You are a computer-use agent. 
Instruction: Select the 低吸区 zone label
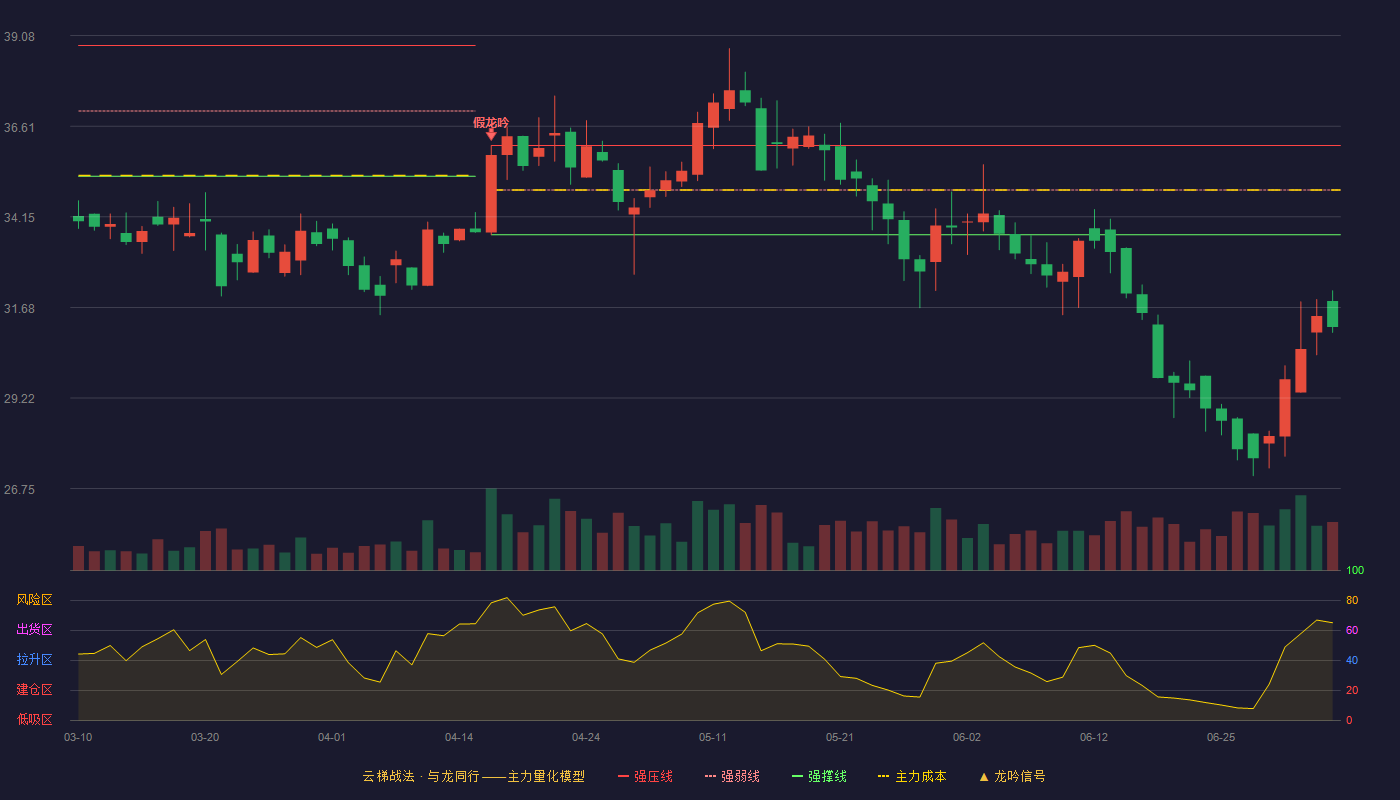[x=34, y=719]
